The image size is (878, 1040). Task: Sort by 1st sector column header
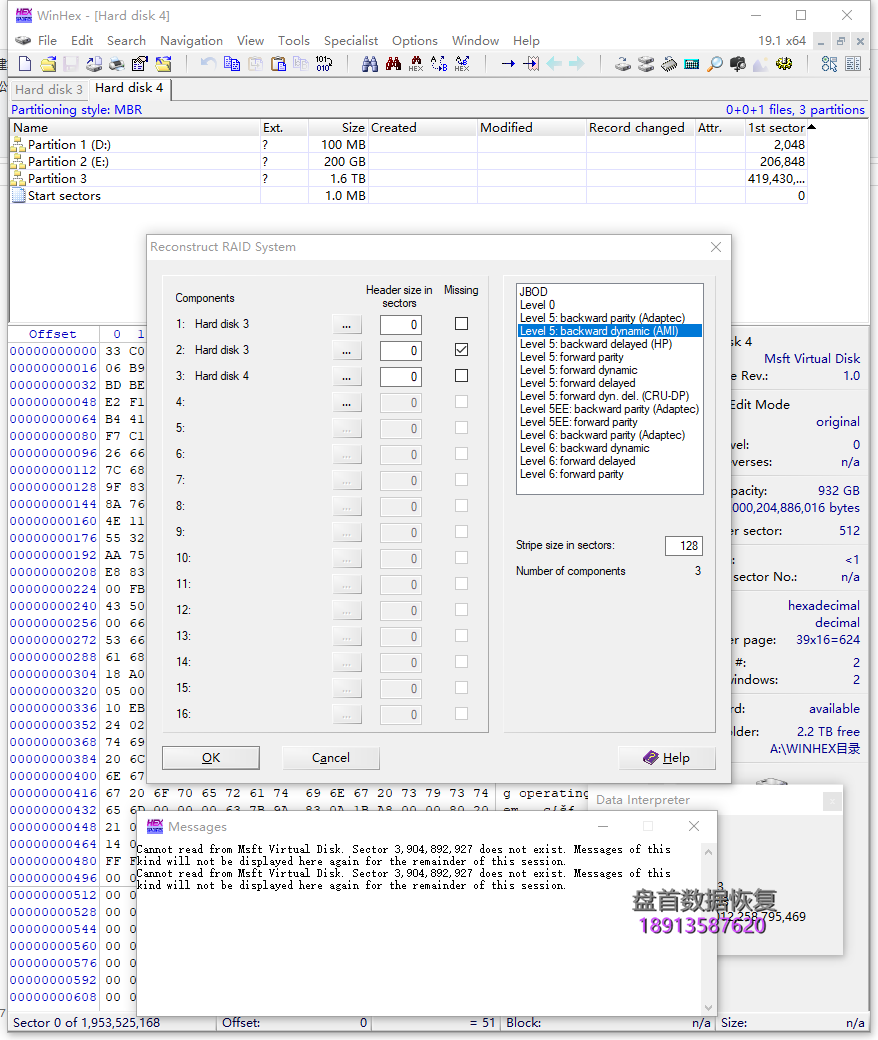(x=776, y=127)
